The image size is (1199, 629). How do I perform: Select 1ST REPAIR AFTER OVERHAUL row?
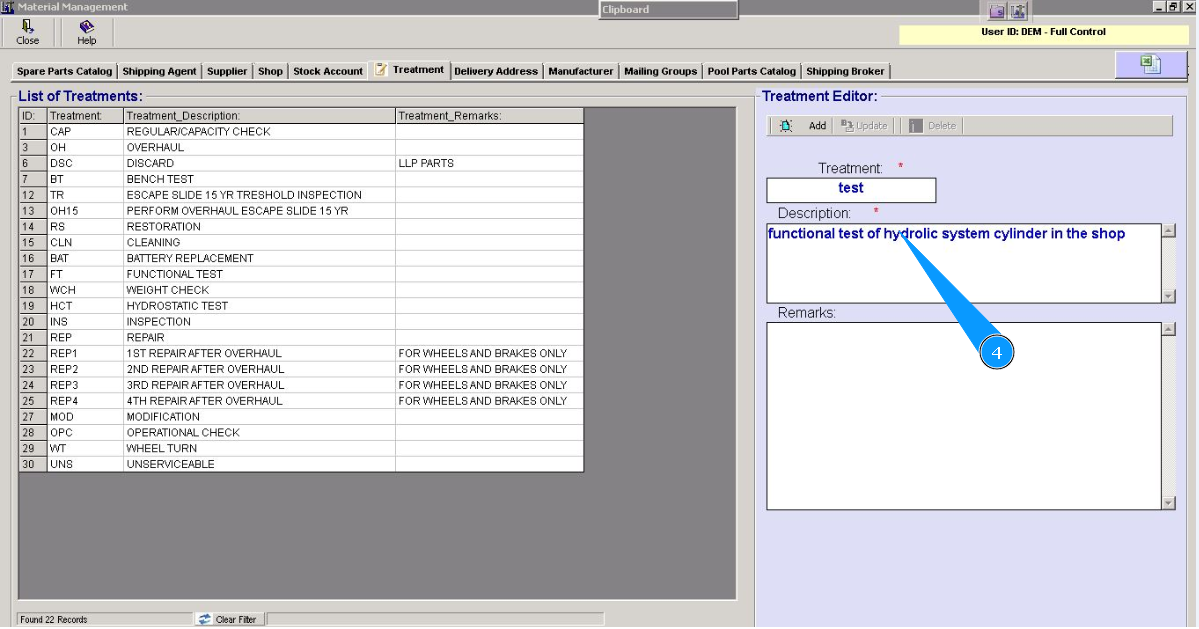click(x=301, y=354)
